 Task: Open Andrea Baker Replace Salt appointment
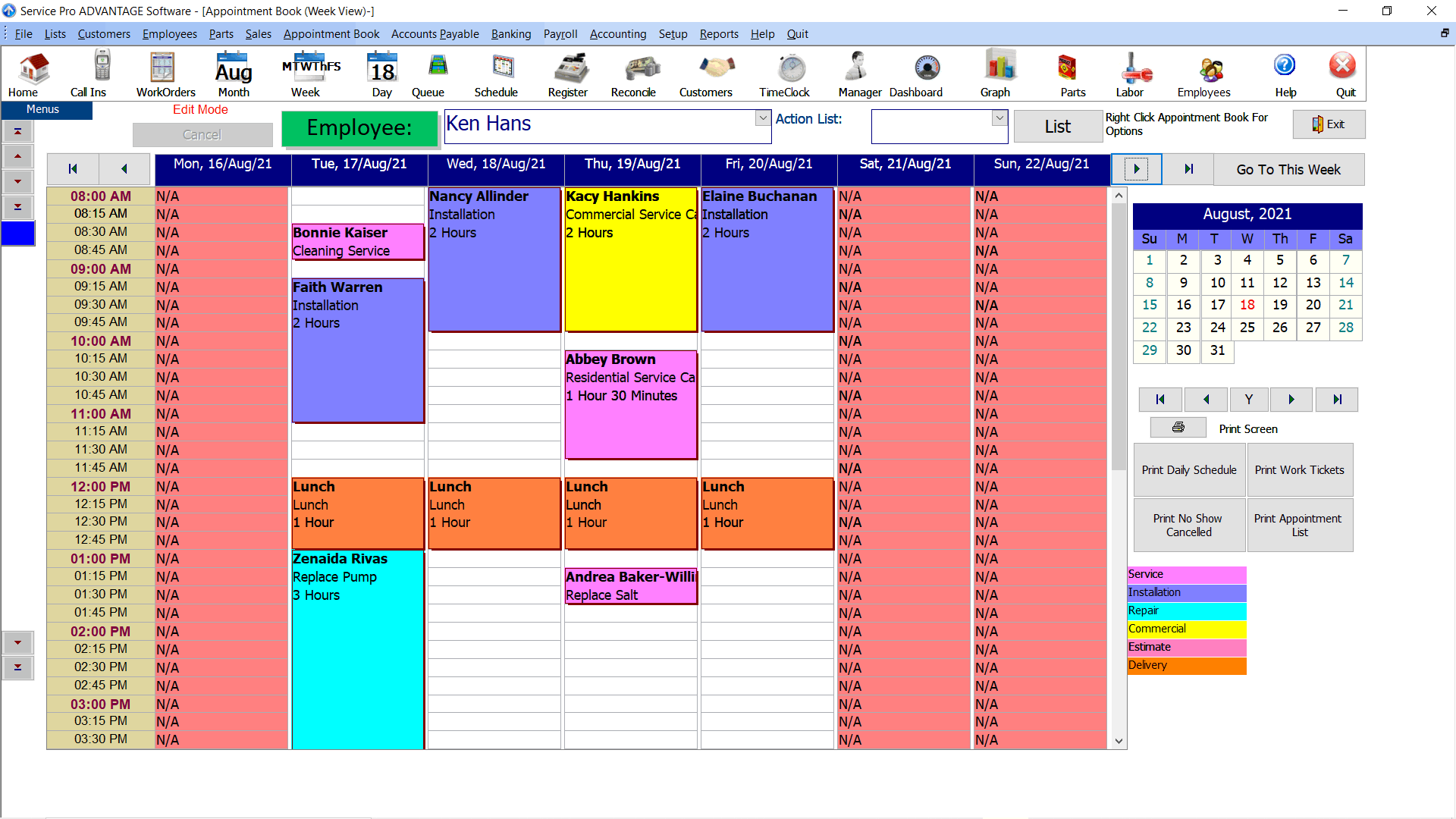click(631, 586)
